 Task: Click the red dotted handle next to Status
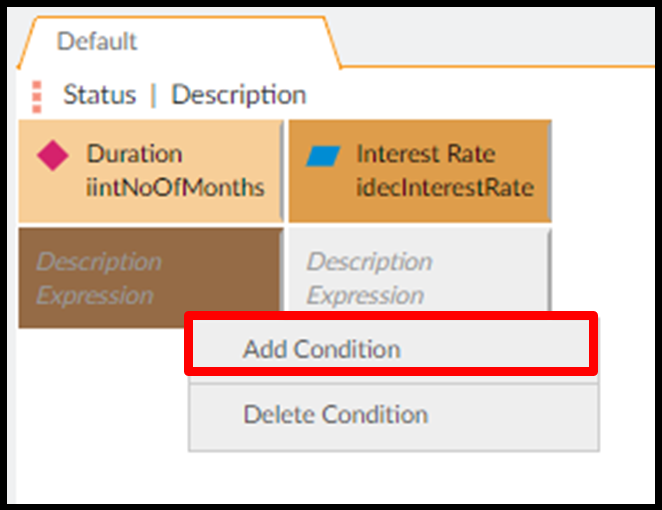37,96
